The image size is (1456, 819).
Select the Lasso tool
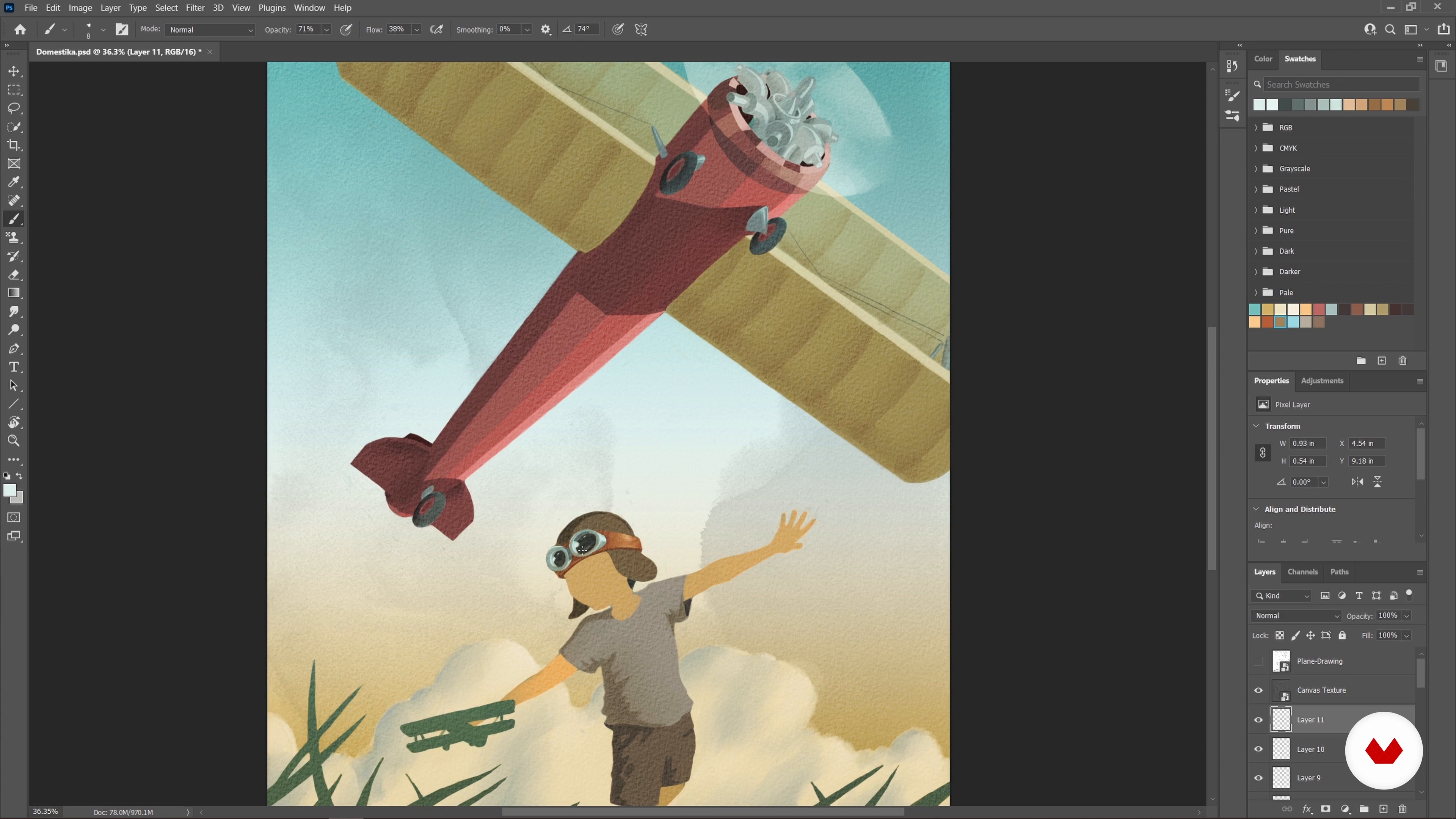pos(14,108)
